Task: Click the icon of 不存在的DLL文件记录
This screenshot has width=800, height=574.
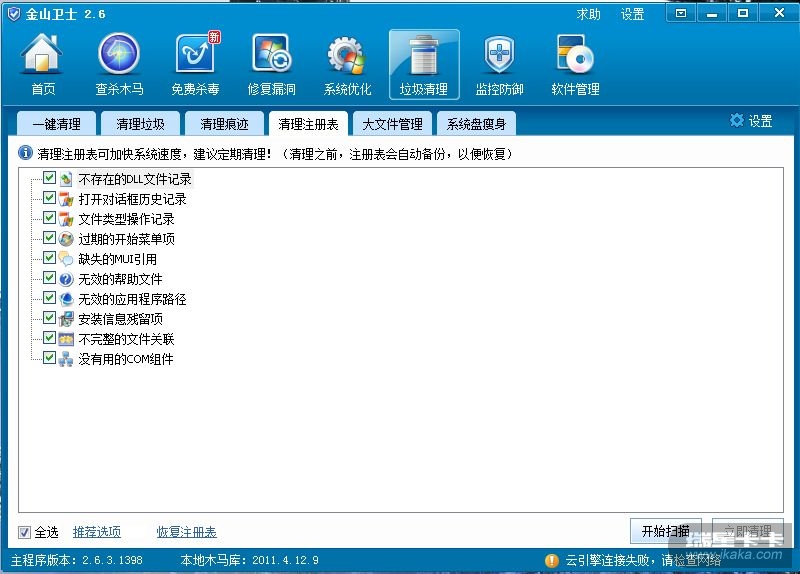Action: tap(66, 179)
